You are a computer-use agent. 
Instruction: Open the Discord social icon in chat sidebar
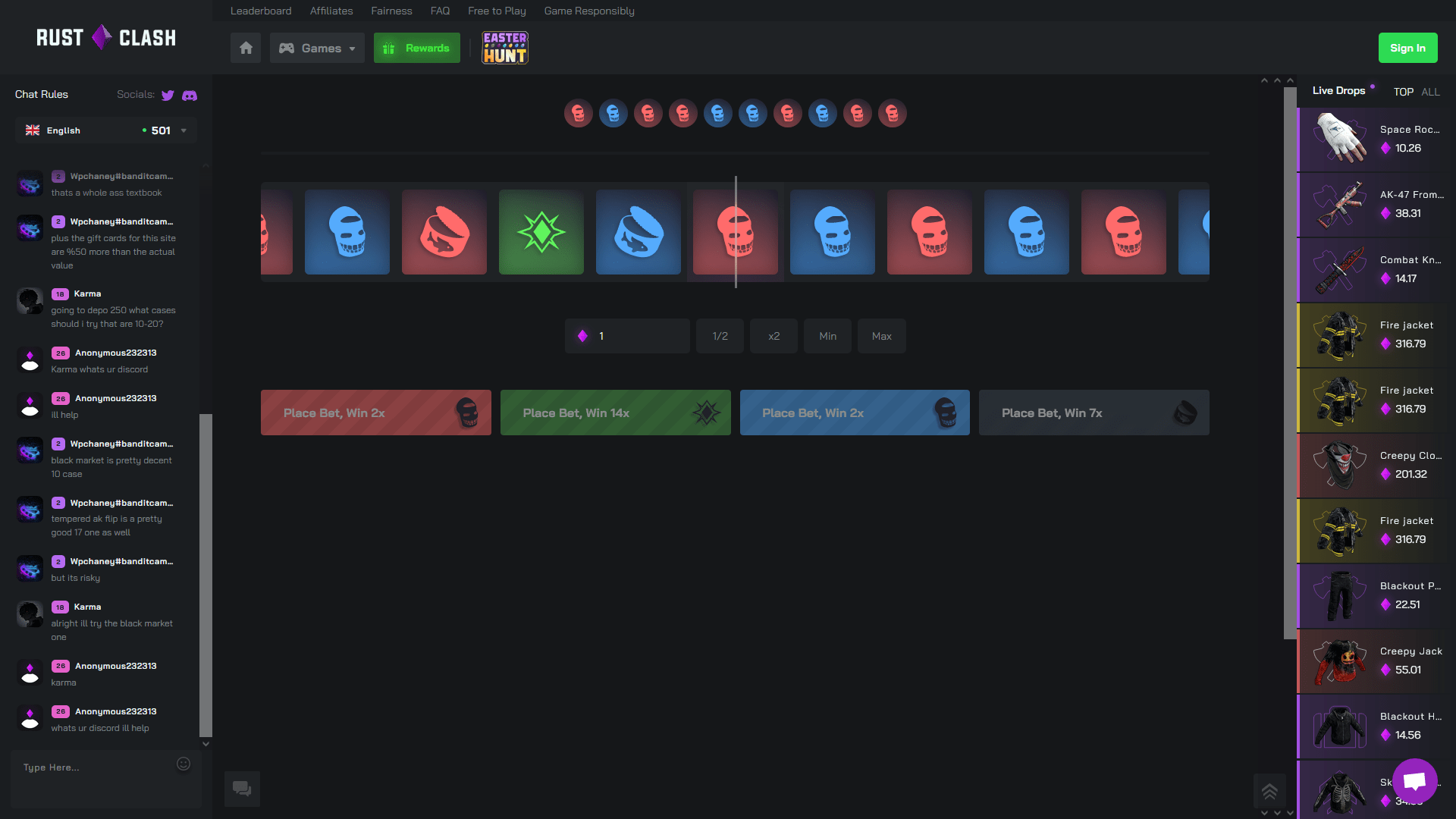coord(189,95)
